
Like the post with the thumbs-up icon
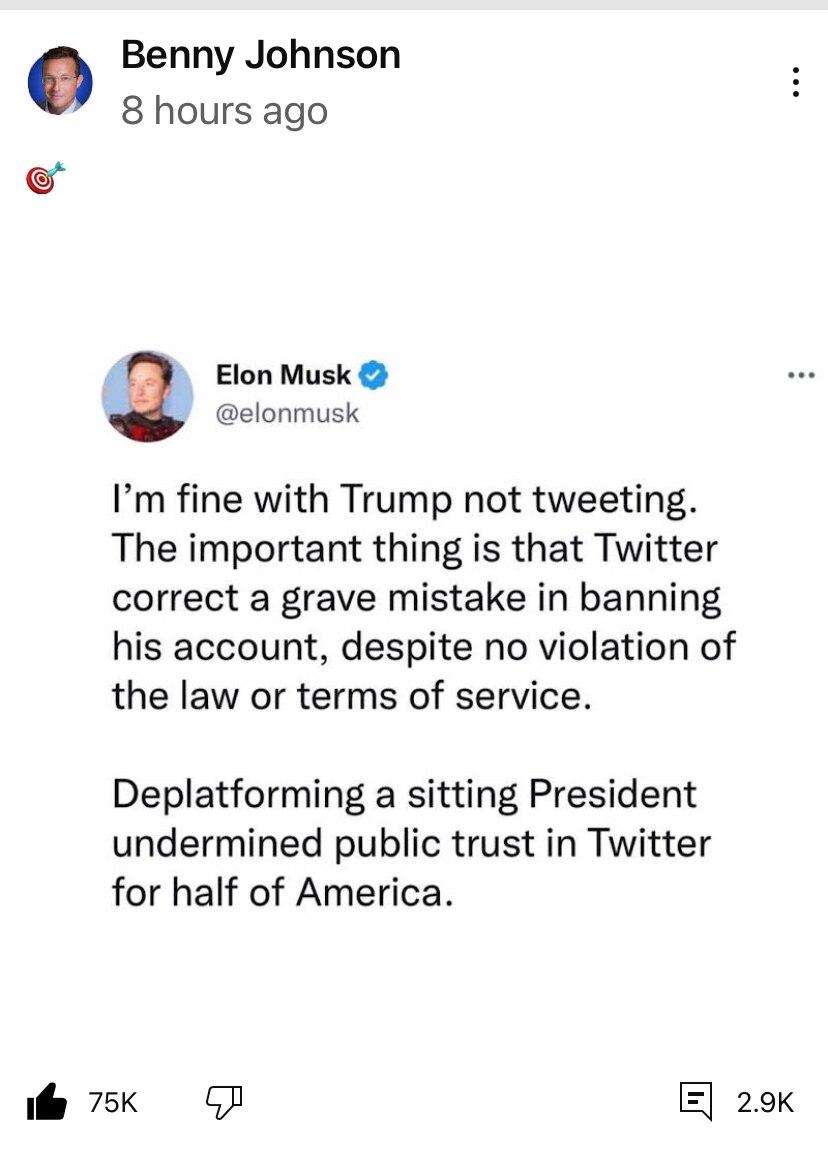coord(46,1103)
